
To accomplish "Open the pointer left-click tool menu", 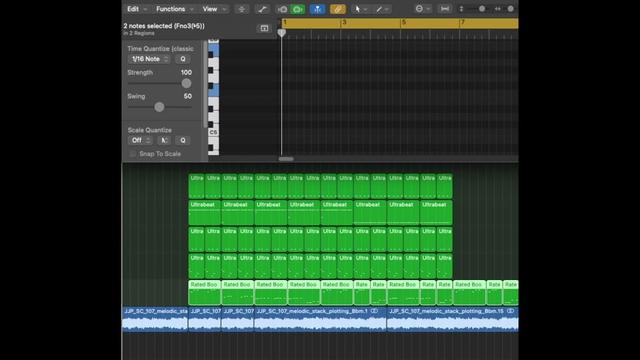I will pyautogui.click(x=360, y=9).
